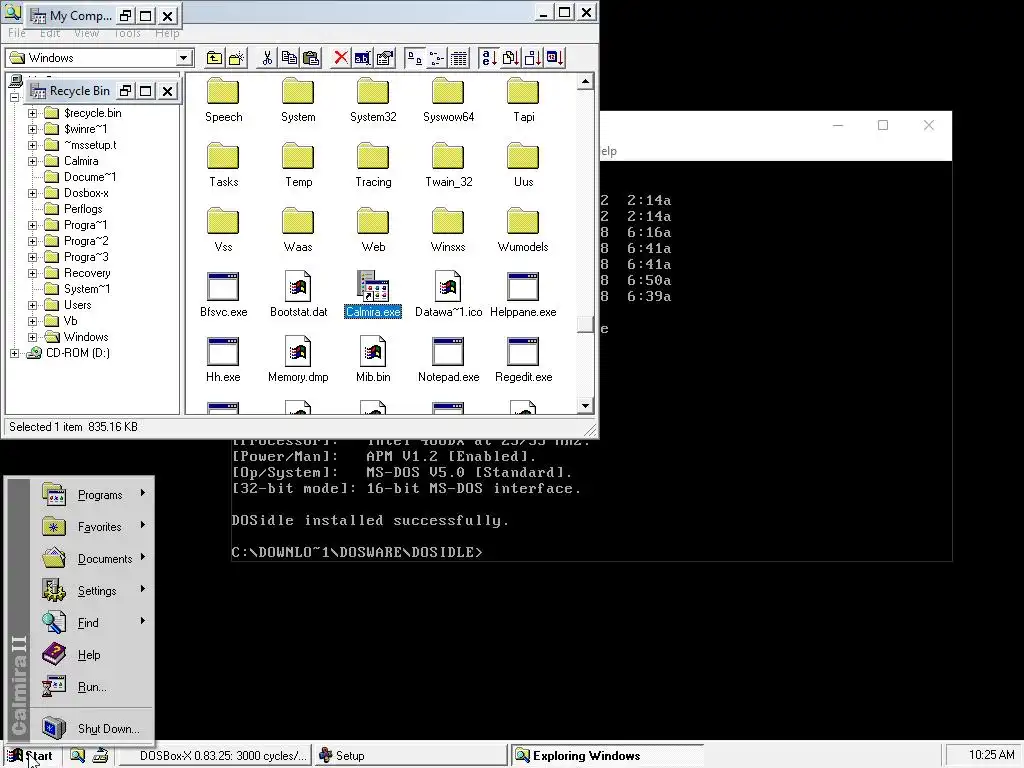1024x768 pixels.
Task: Select the Helppane.exe file icon
Action: (x=523, y=295)
